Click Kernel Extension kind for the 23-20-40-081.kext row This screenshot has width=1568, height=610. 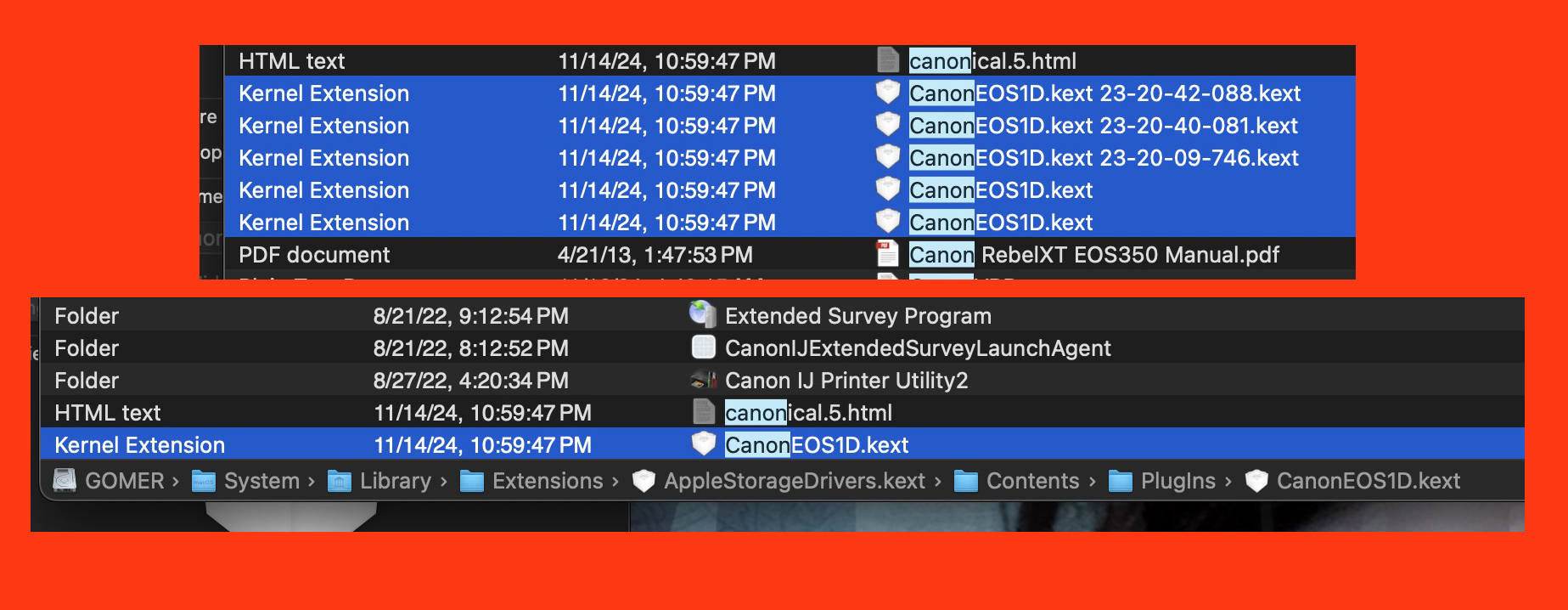[324, 126]
